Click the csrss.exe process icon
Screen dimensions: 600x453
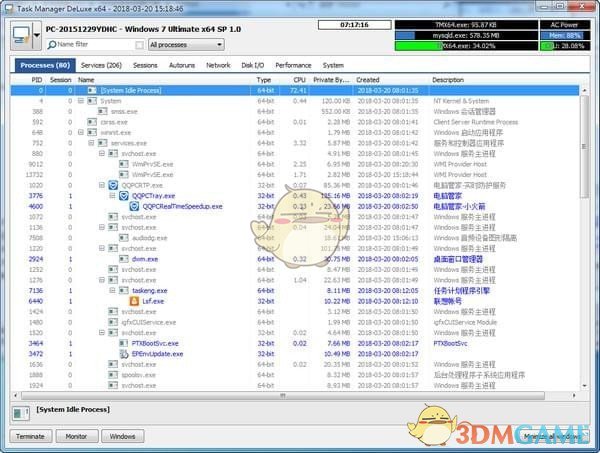tap(92, 122)
